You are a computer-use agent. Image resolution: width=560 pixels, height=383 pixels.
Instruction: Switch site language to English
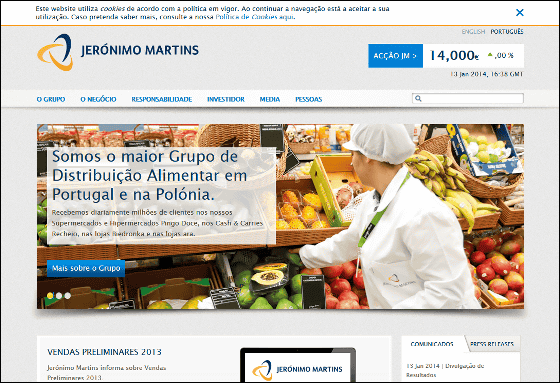473,32
